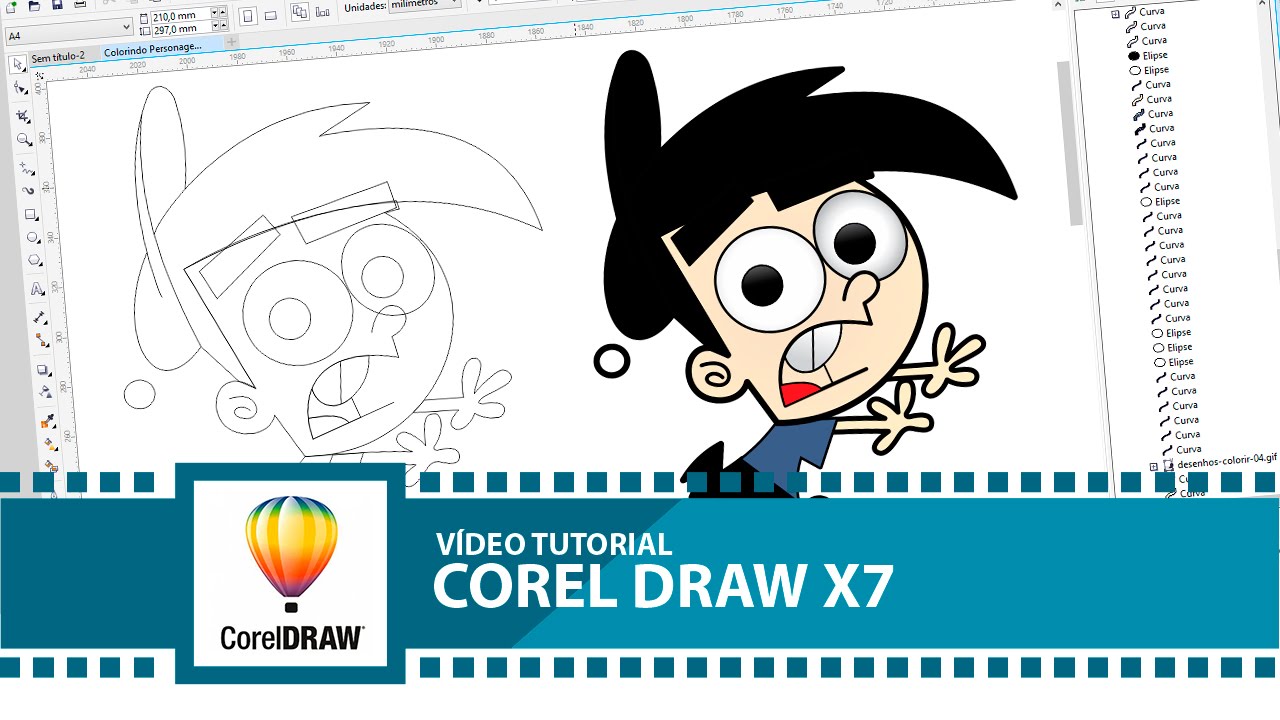Viewport: 1280px width, 720px height.
Task: Select the black filled Elipse object
Action: [1149, 55]
